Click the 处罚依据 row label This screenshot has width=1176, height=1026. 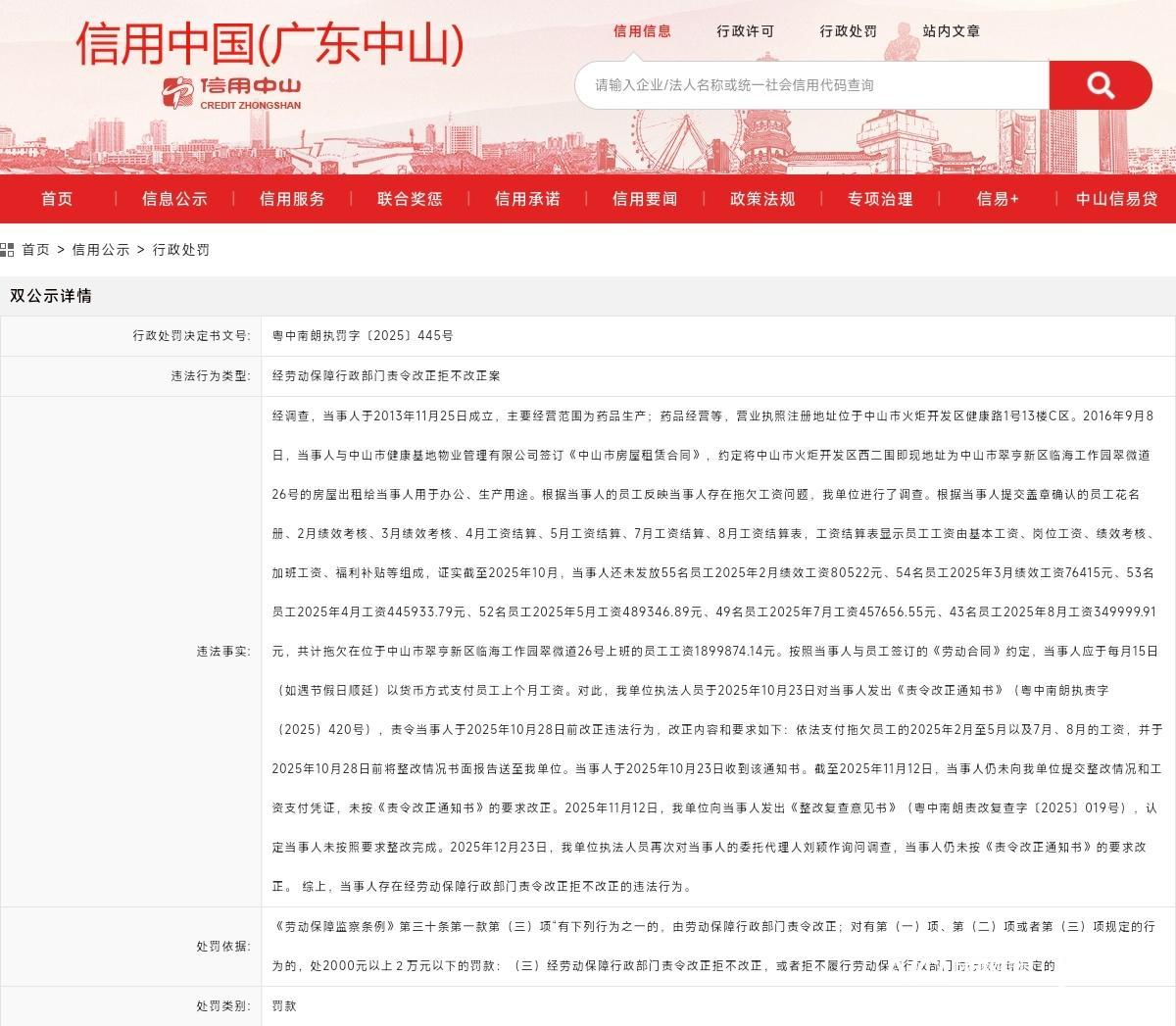[x=223, y=947]
